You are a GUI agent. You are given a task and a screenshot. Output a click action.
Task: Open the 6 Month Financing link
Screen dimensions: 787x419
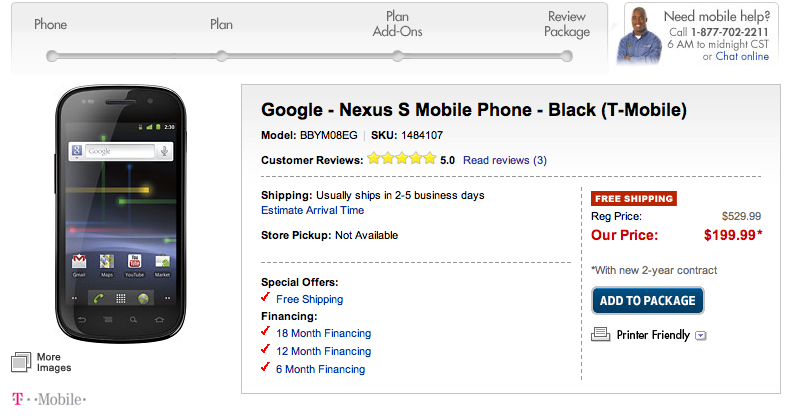pyautogui.click(x=320, y=369)
